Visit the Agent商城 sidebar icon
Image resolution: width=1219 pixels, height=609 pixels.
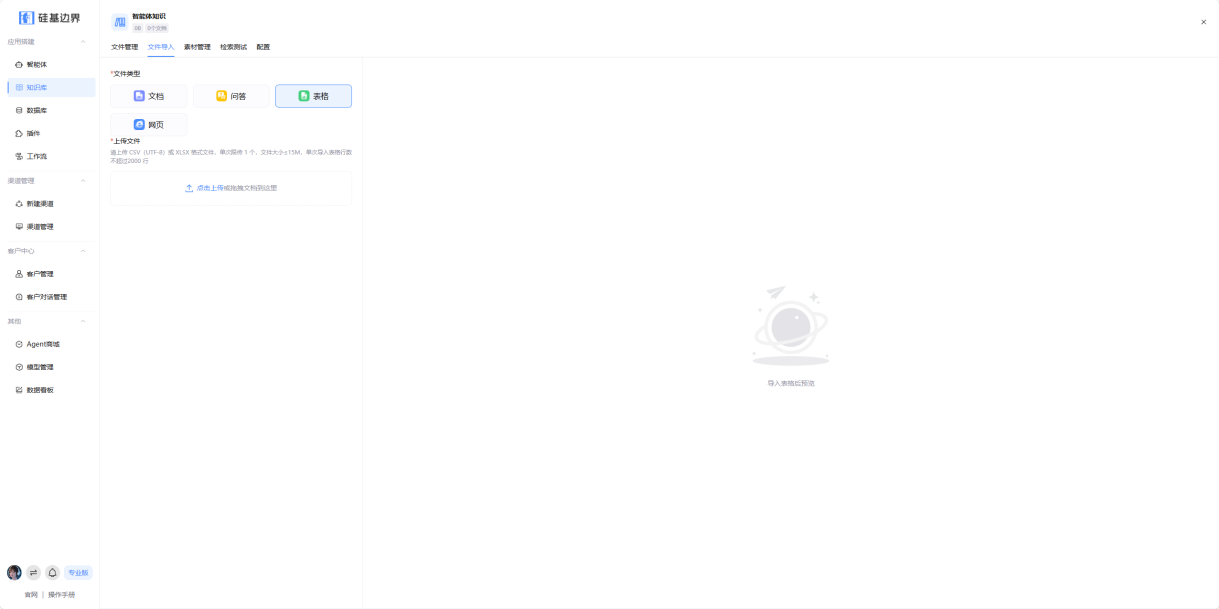pyautogui.click(x=19, y=344)
